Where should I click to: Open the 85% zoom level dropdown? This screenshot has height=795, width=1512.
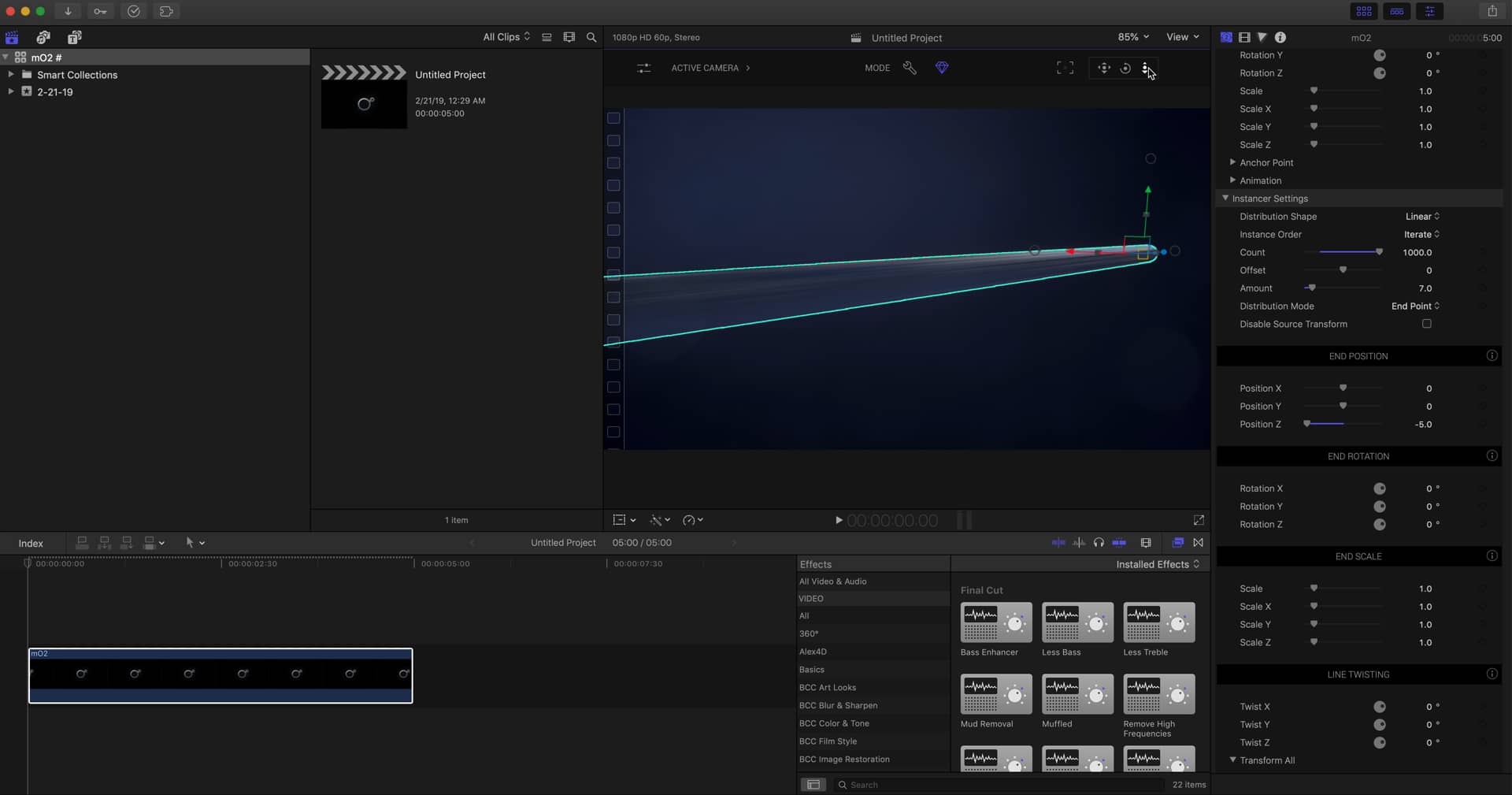click(x=1133, y=37)
